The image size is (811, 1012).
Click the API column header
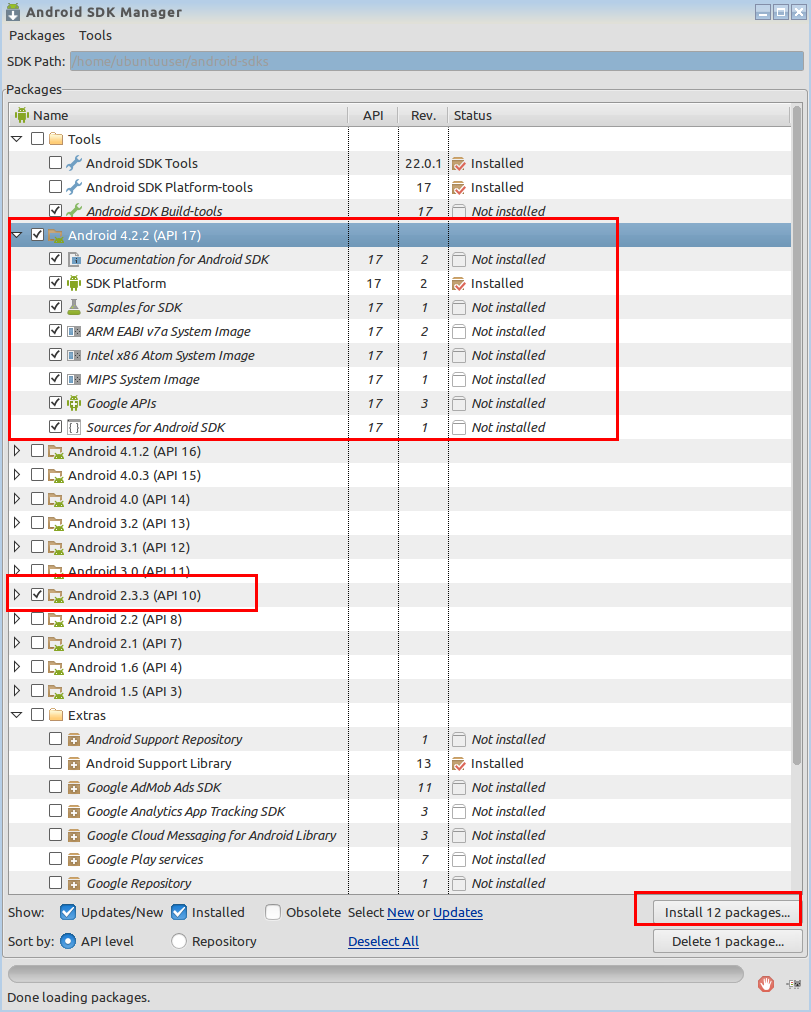pyautogui.click(x=373, y=116)
